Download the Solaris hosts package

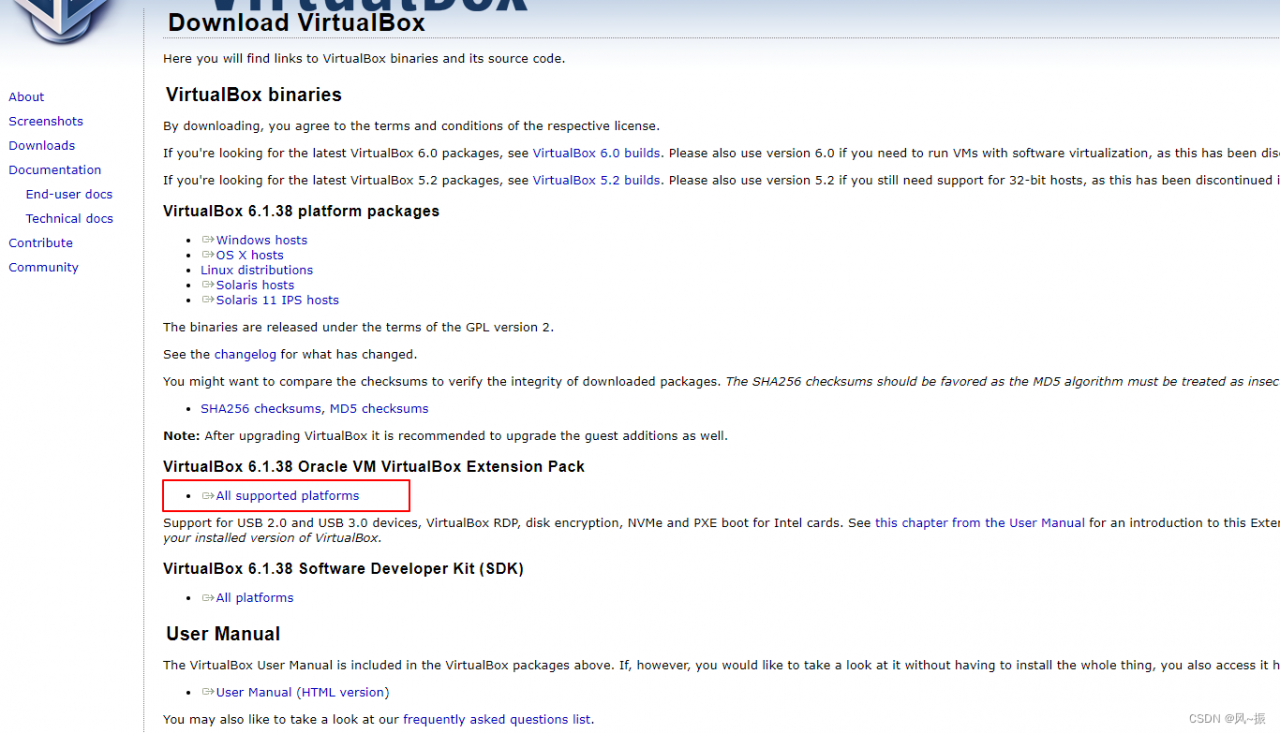[x=255, y=285]
